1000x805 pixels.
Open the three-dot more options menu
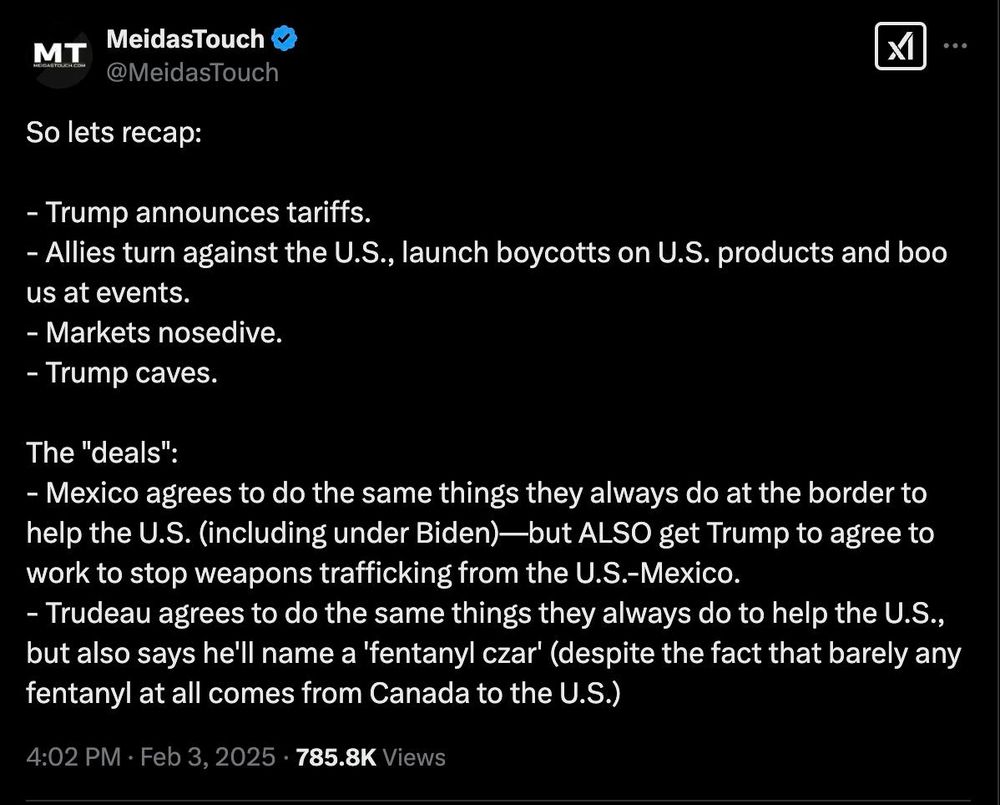(x=955, y=46)
